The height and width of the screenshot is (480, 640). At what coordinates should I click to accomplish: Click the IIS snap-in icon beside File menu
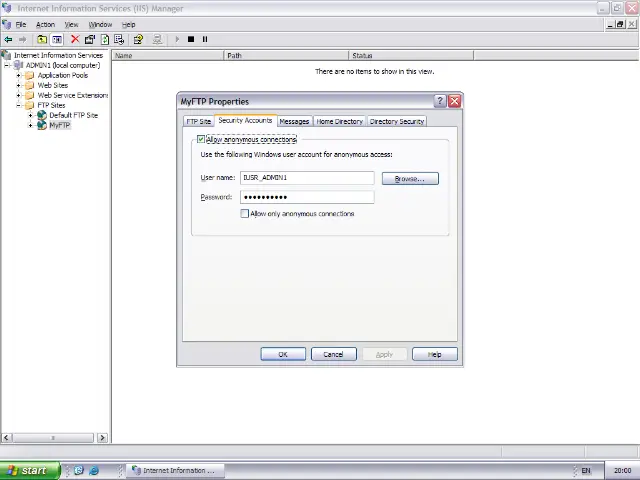[x=7, y=24]
